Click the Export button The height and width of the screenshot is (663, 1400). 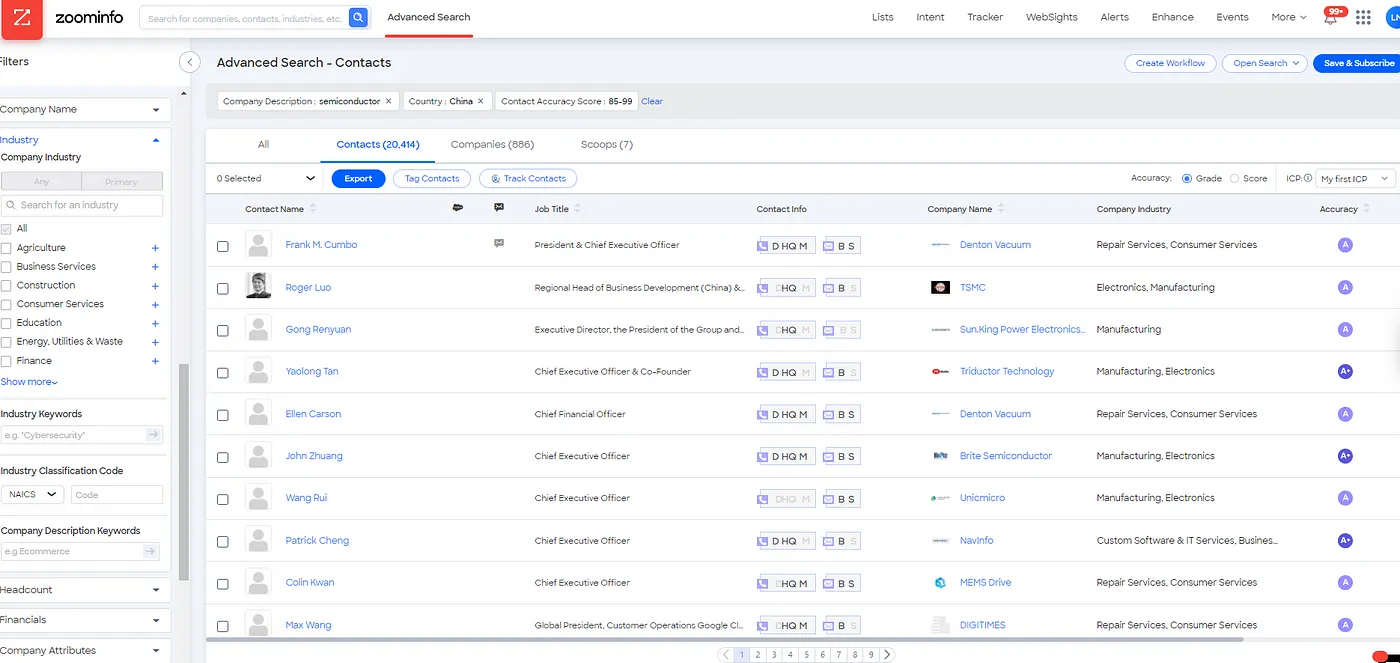click(x=358, y=178)
